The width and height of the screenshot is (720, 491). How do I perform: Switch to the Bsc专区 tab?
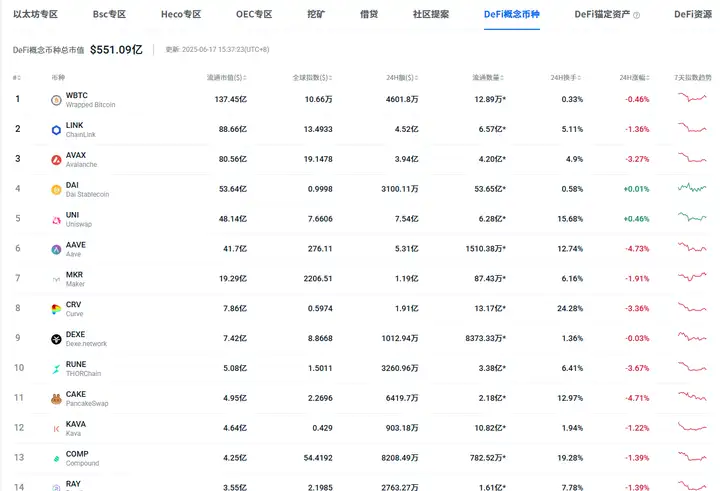pos(109,14)
